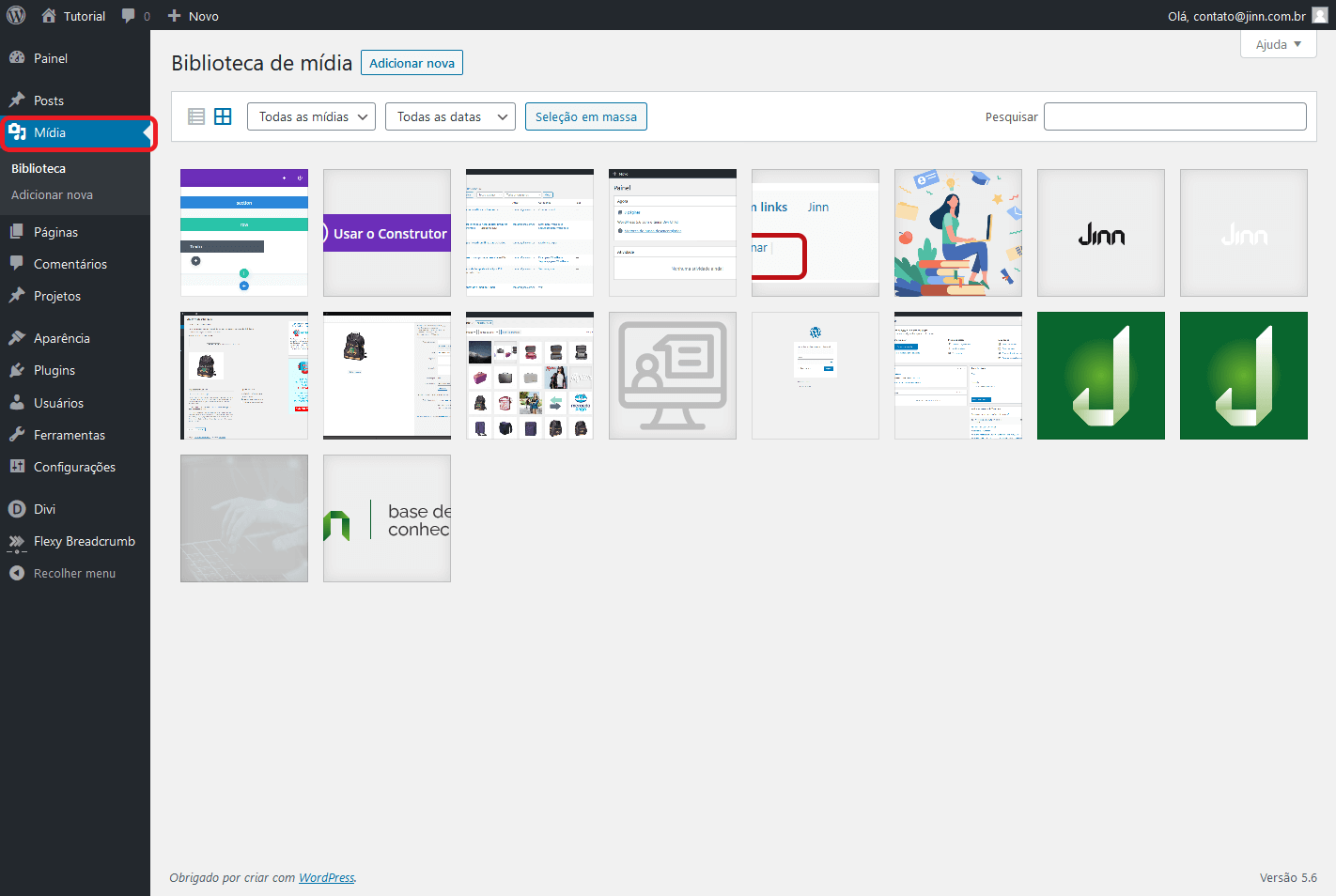
Task: Open the black Jinn logo thumbnail
Action: (x=1101, y=233)
